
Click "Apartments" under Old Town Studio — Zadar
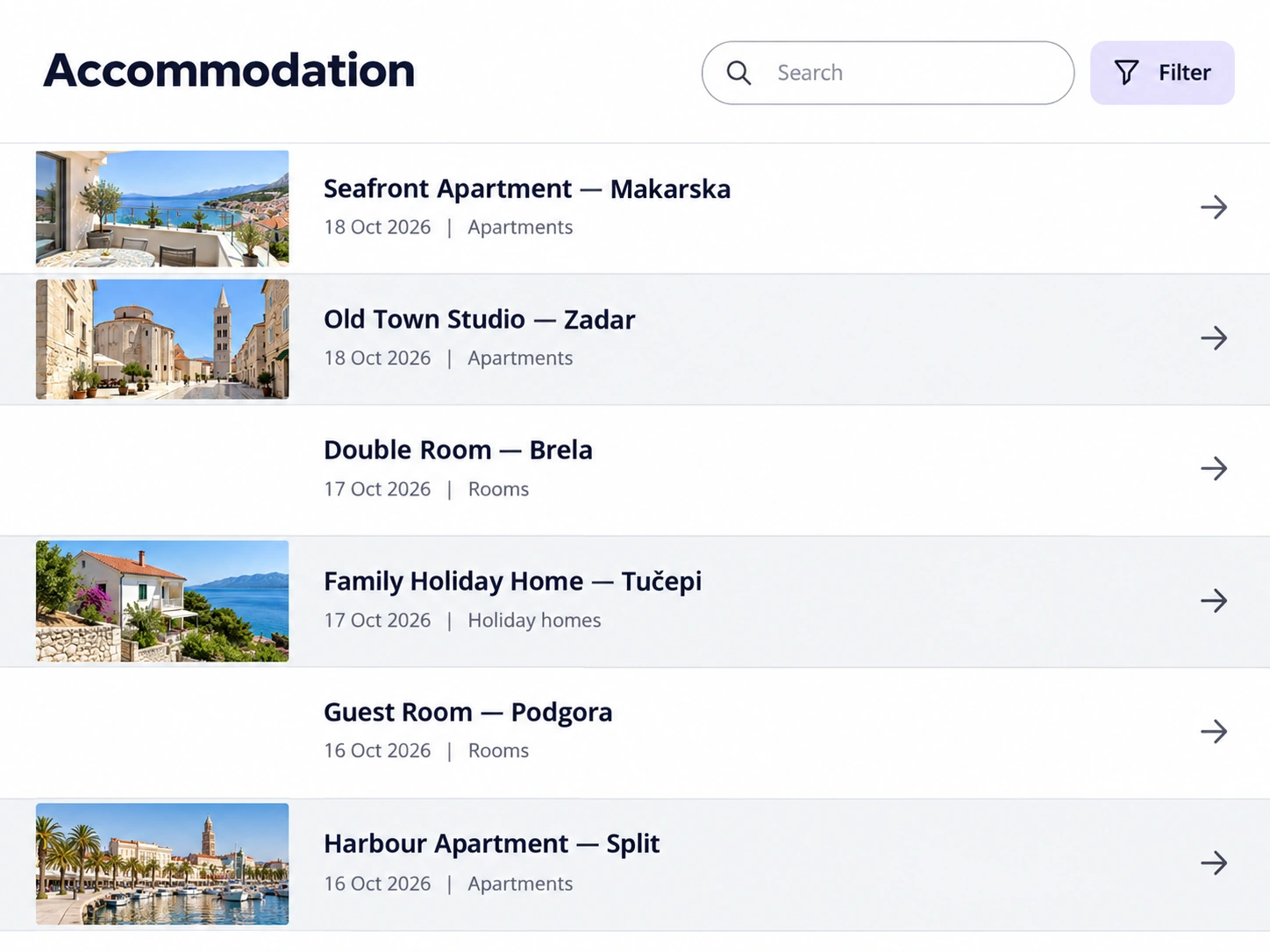point(520,358)
